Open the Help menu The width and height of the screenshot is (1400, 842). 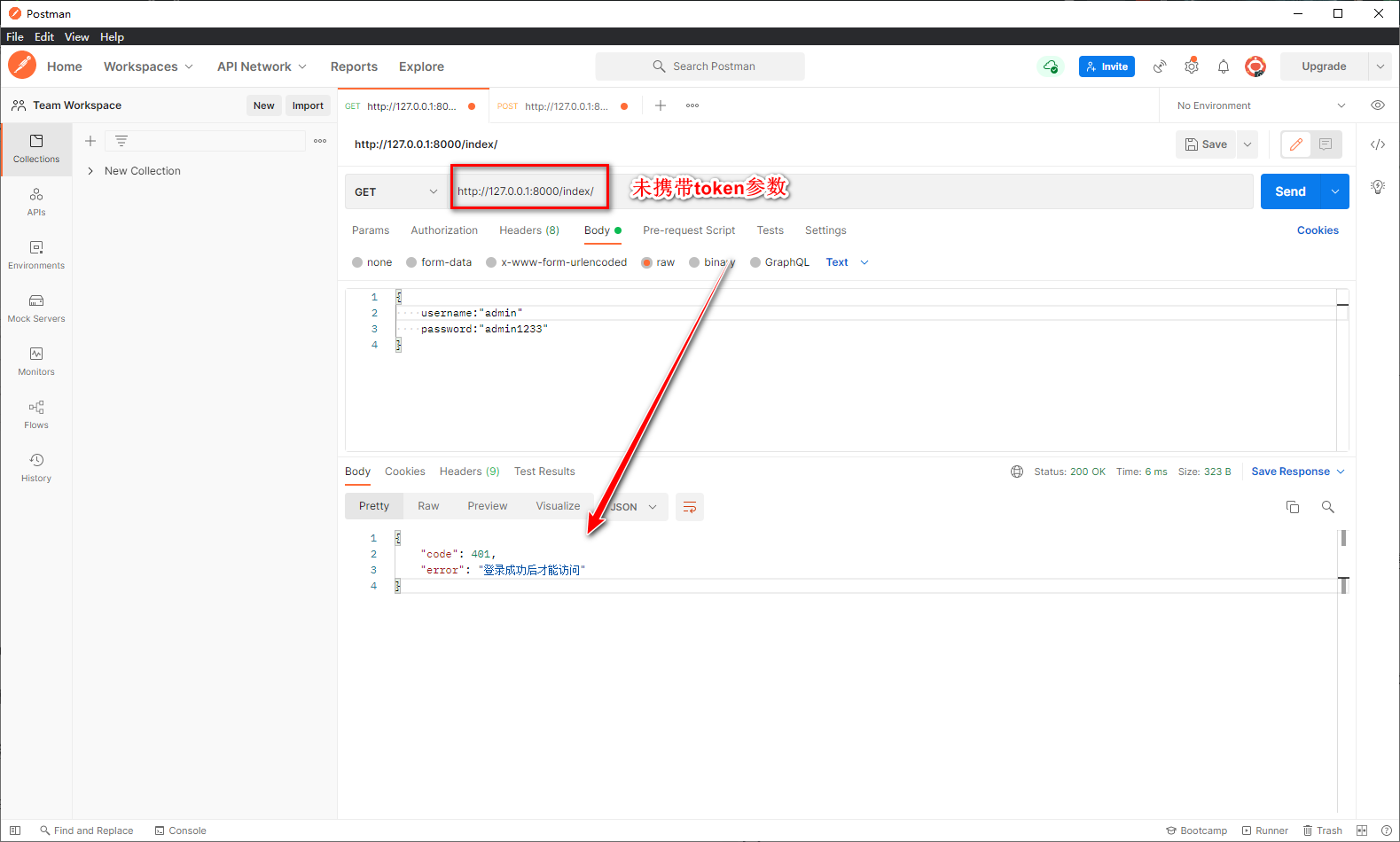click(112, 36)
